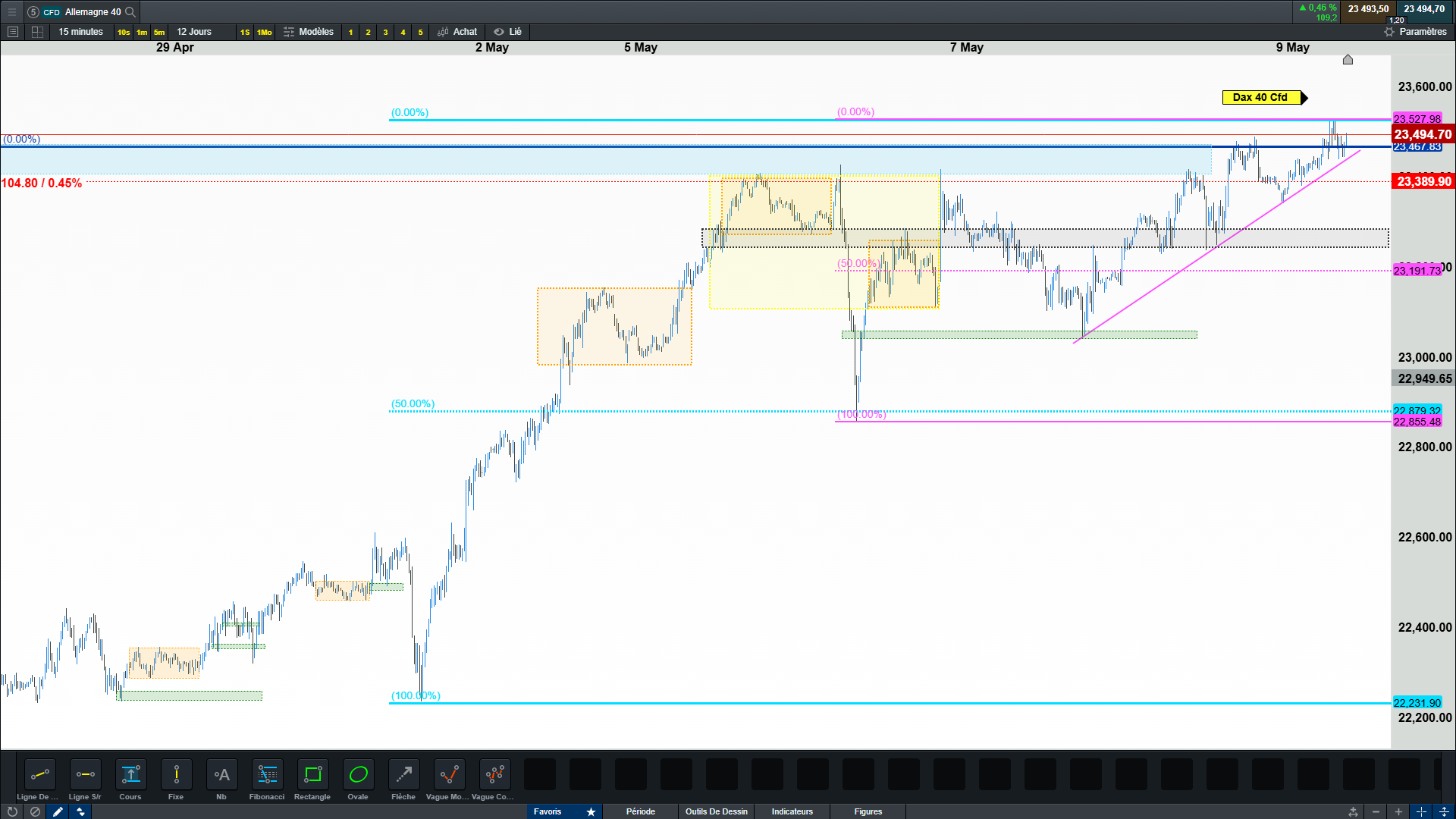Pick the Flèche arrow tool
Image resolution: width=1456 pixels, height=819 pixels.
pos(403,775)
